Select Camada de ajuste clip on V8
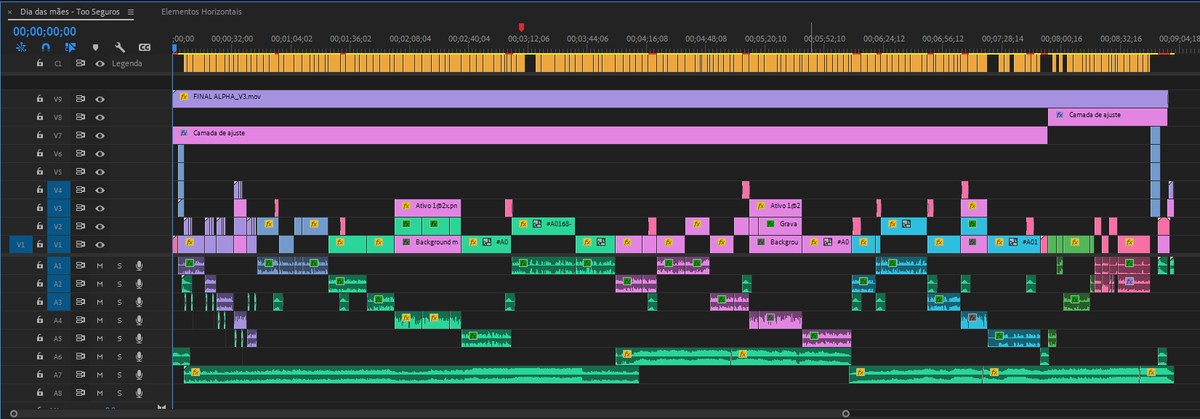1200x419 pixels. click(x=1107, y=116)
